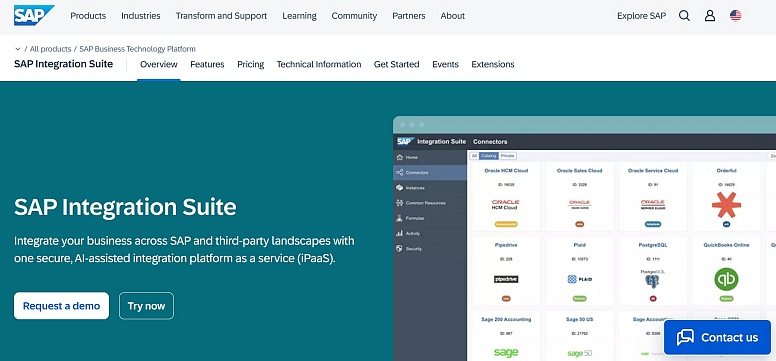This screenshot has width=776, height=361.
Task: Expand the breadcrumb chevron before All products
Action: coord(18,49)
